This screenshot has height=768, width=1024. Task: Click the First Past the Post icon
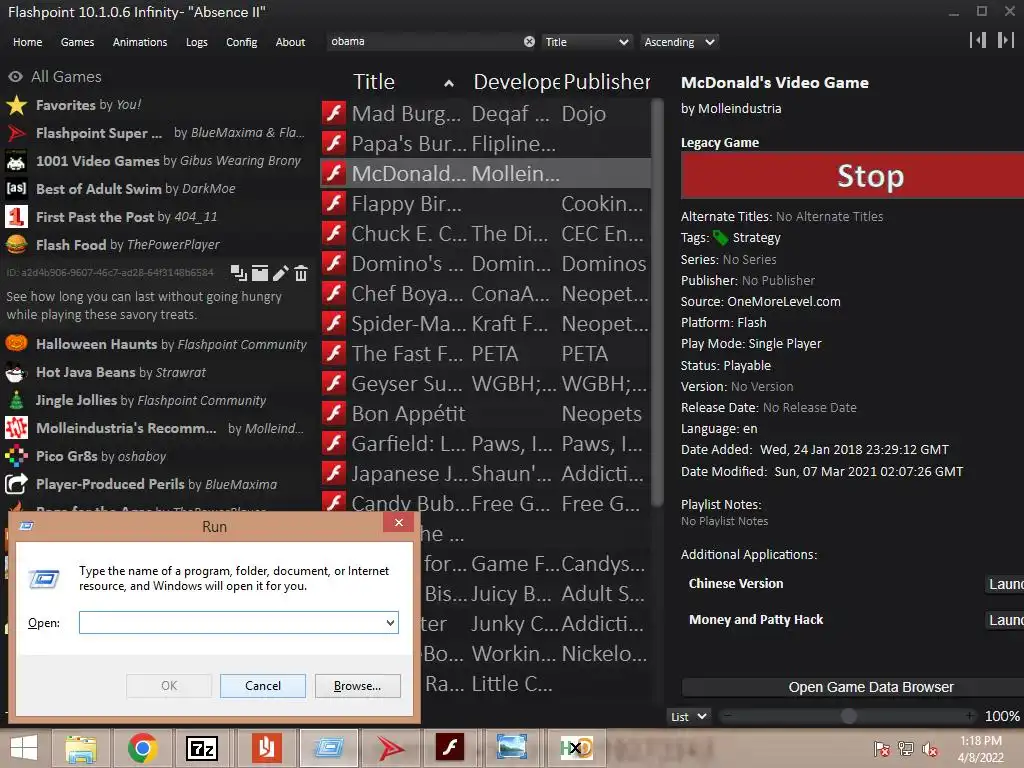[16, 217]
